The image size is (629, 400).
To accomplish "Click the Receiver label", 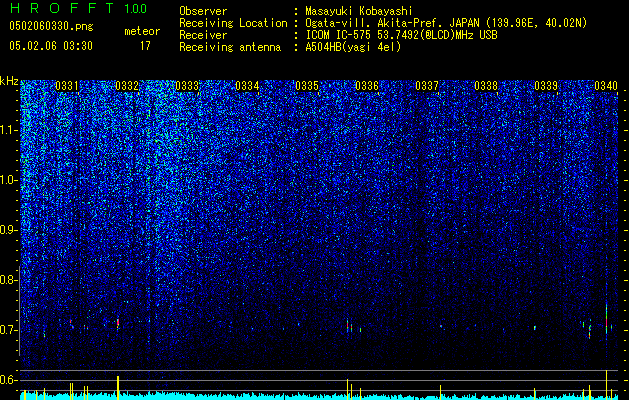I will coord(203,35).
